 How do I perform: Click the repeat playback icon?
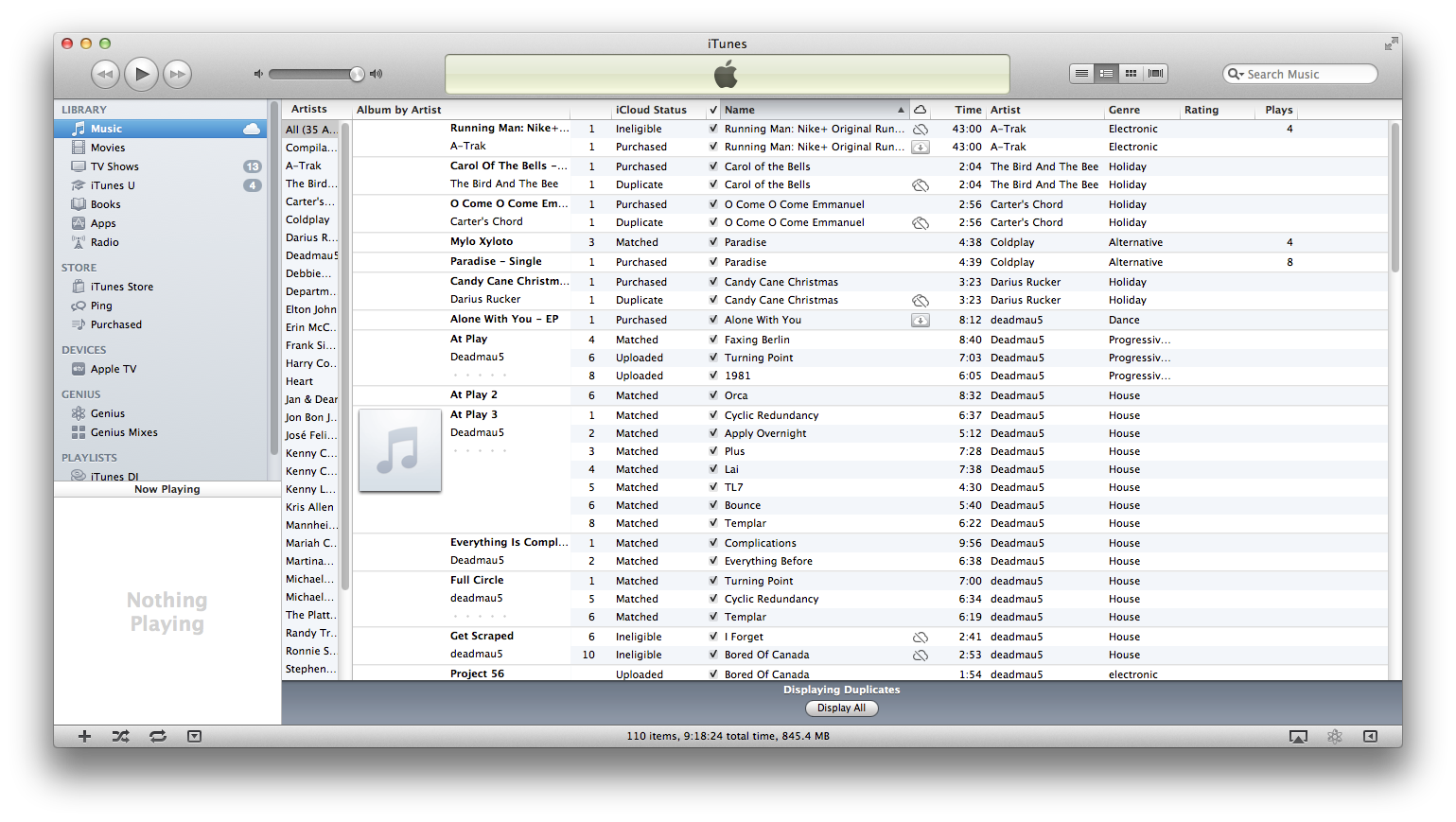point(158,736)
